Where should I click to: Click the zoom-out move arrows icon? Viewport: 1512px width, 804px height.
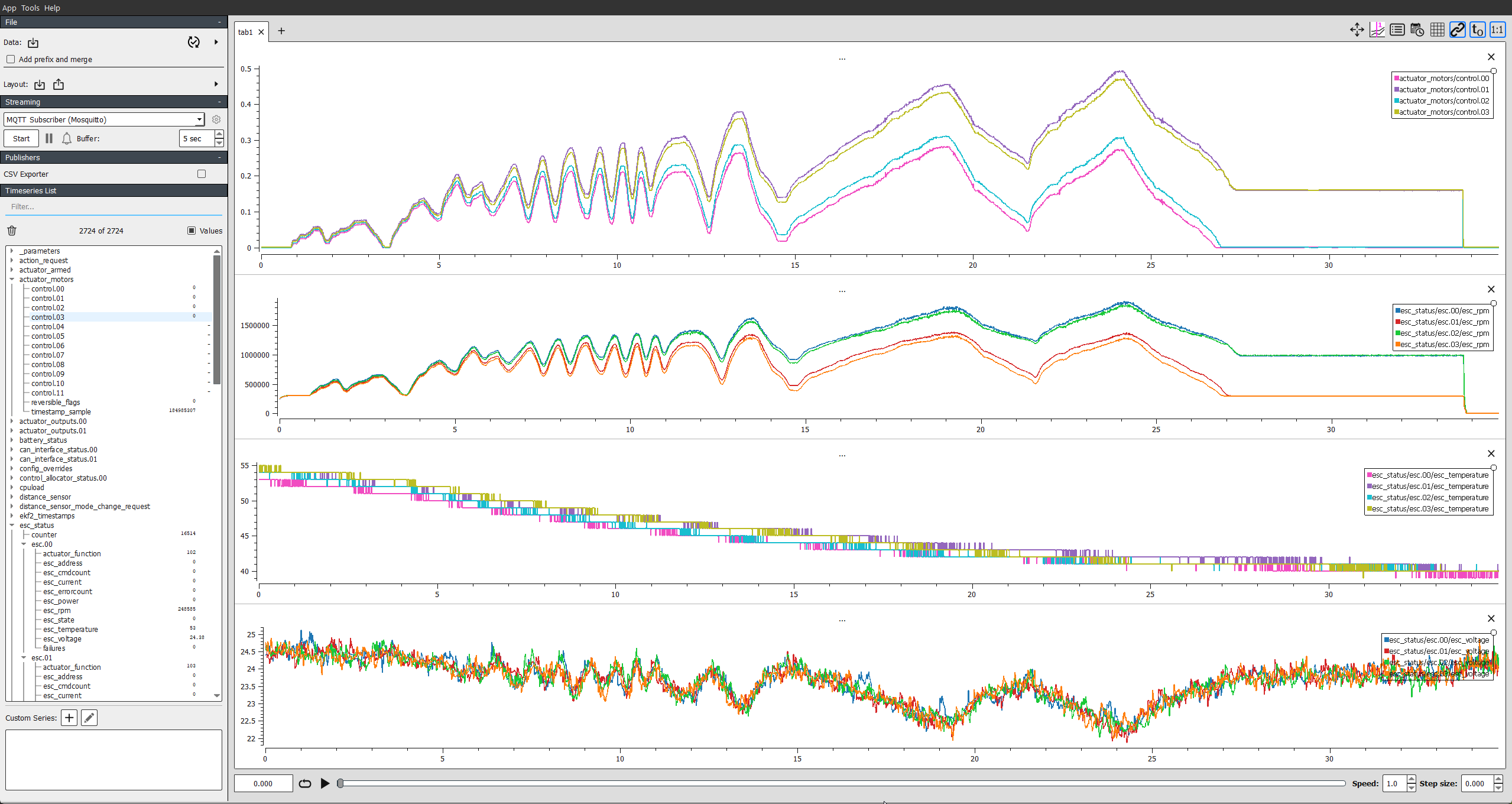click(x=1357, y=30)
